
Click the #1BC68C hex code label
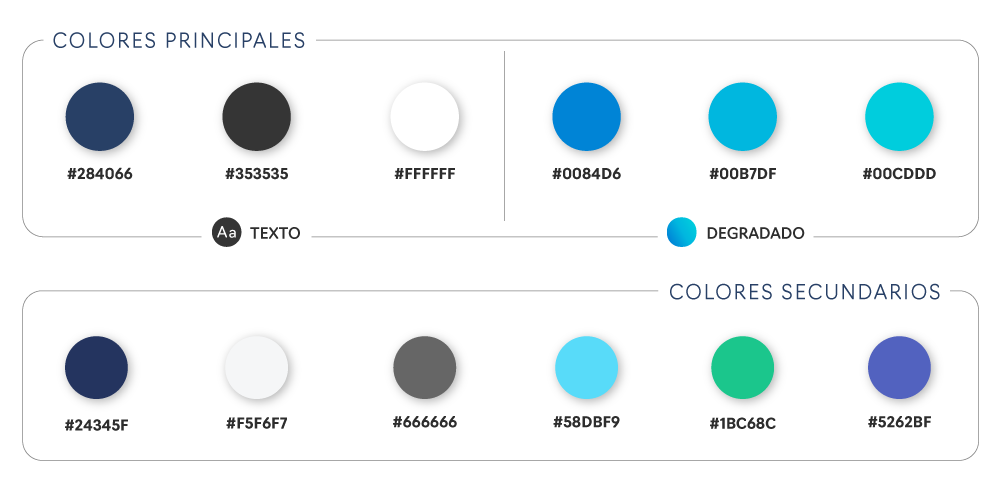point(743,424)
